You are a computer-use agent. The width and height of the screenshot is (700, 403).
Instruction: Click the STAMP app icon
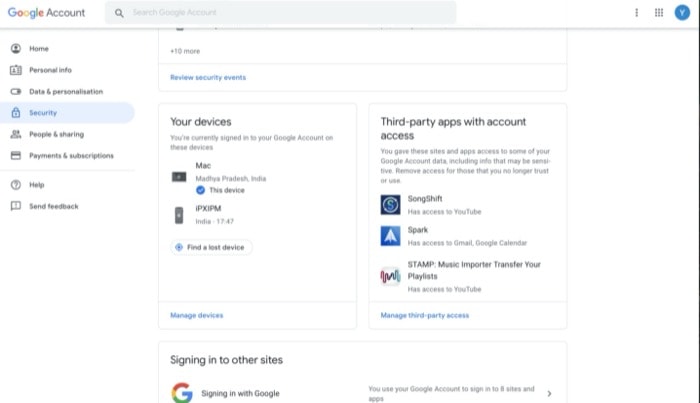click(x=390, y=276)
